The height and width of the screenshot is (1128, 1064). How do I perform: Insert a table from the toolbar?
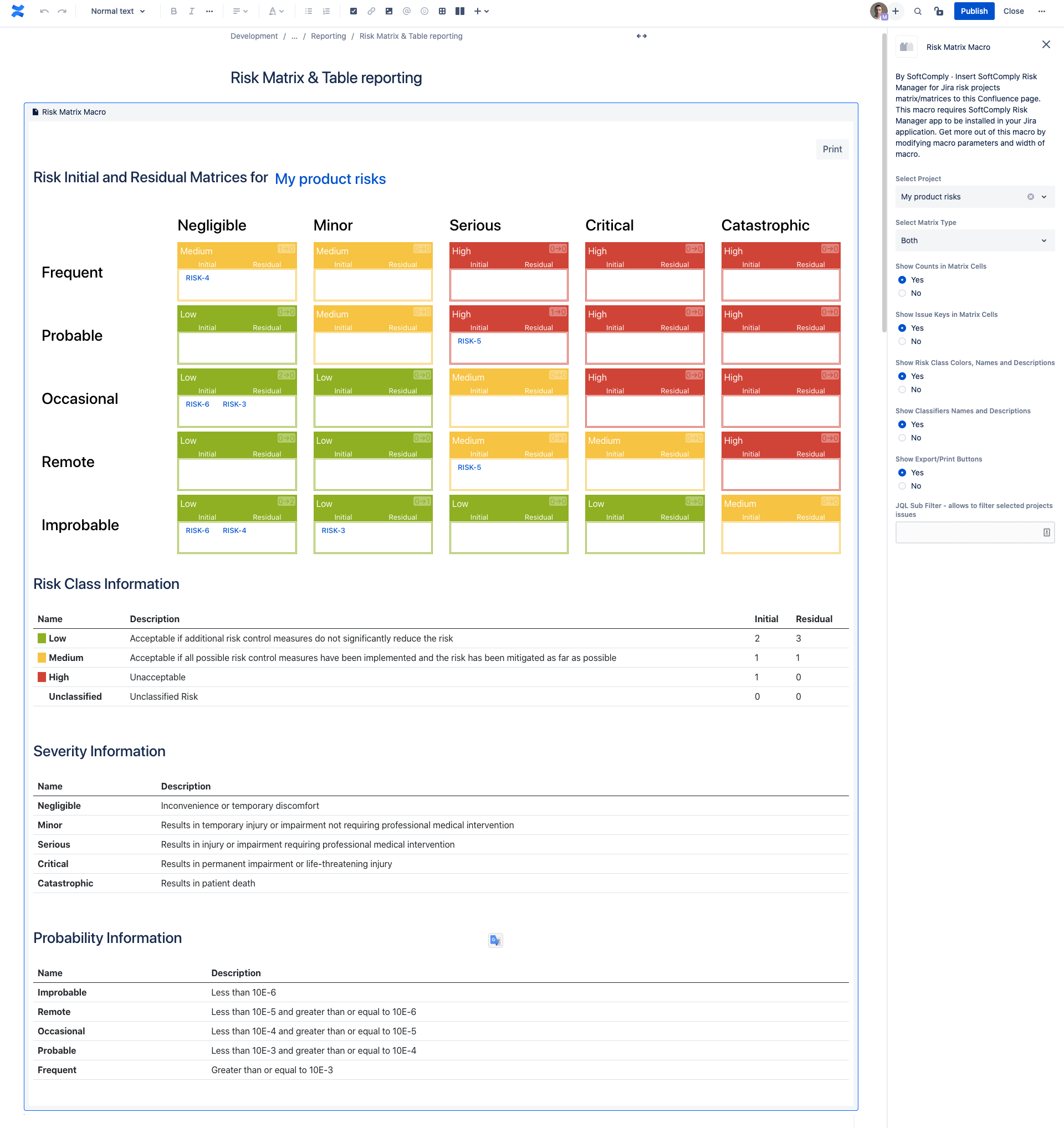(x=442, y=11)
